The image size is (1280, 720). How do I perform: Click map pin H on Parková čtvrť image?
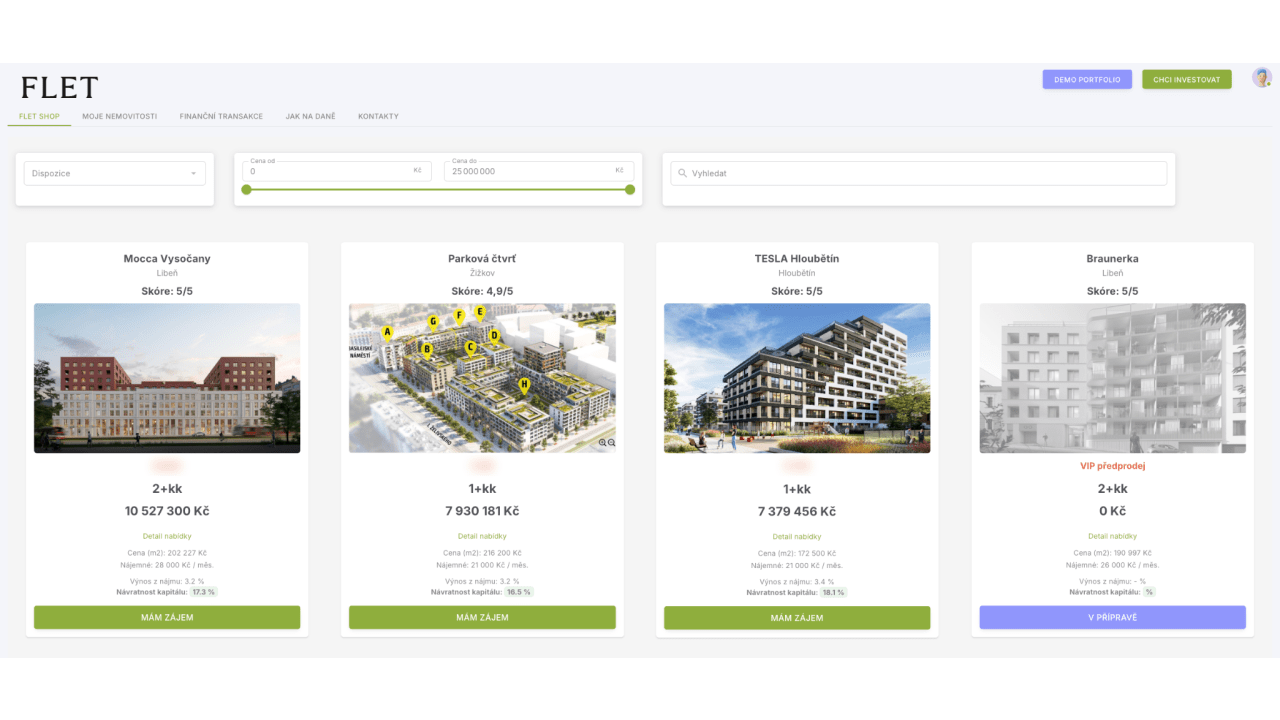(x=523, y=384)
